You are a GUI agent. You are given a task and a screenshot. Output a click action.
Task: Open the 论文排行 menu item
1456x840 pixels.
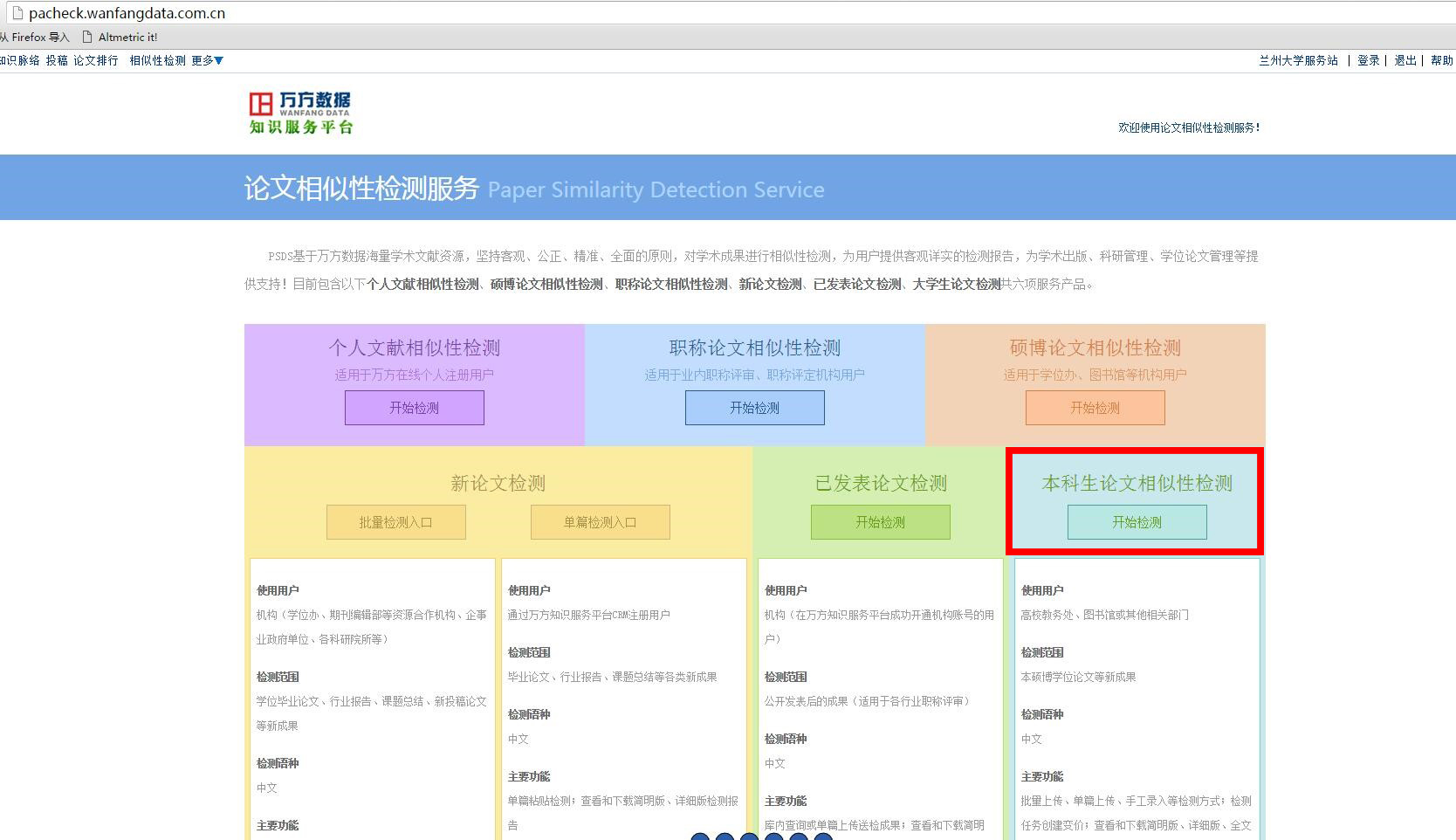[x=95, y=60]
